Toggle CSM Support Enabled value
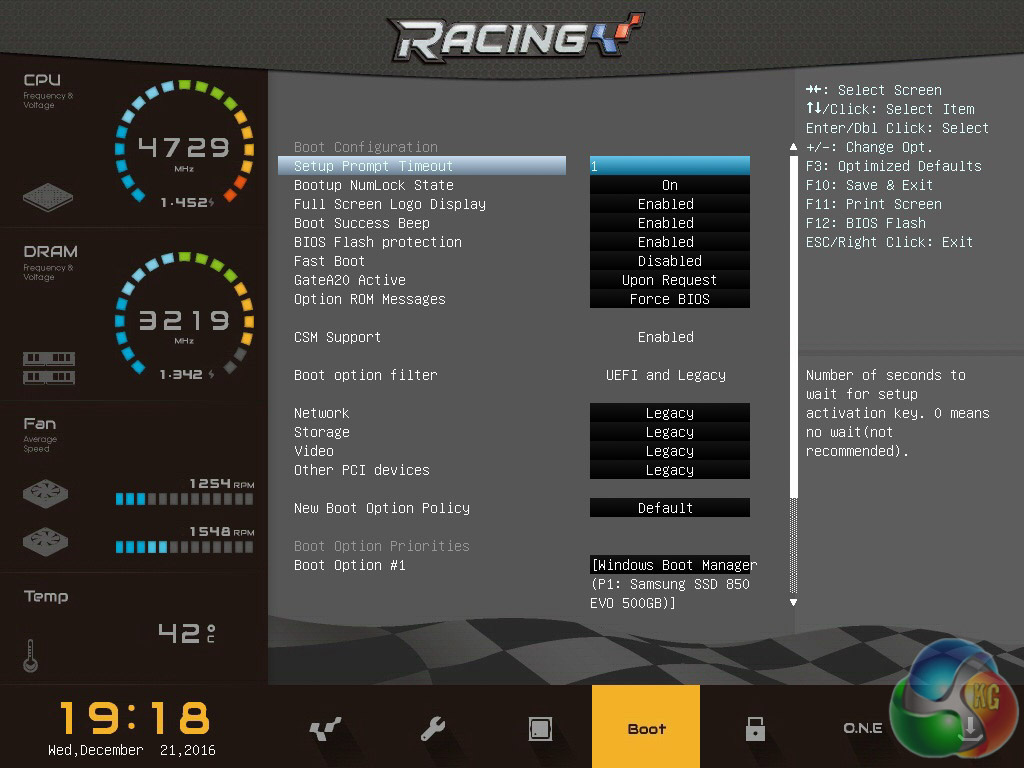1024x768 pixels. pos(665,337)
